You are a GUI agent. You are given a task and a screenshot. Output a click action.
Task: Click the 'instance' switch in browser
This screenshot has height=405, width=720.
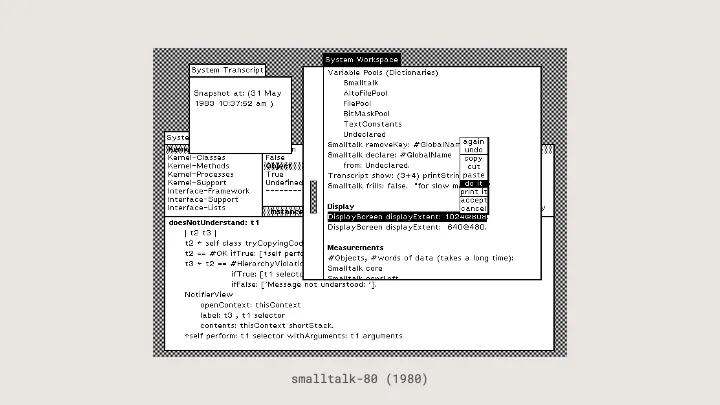point(283,212)
